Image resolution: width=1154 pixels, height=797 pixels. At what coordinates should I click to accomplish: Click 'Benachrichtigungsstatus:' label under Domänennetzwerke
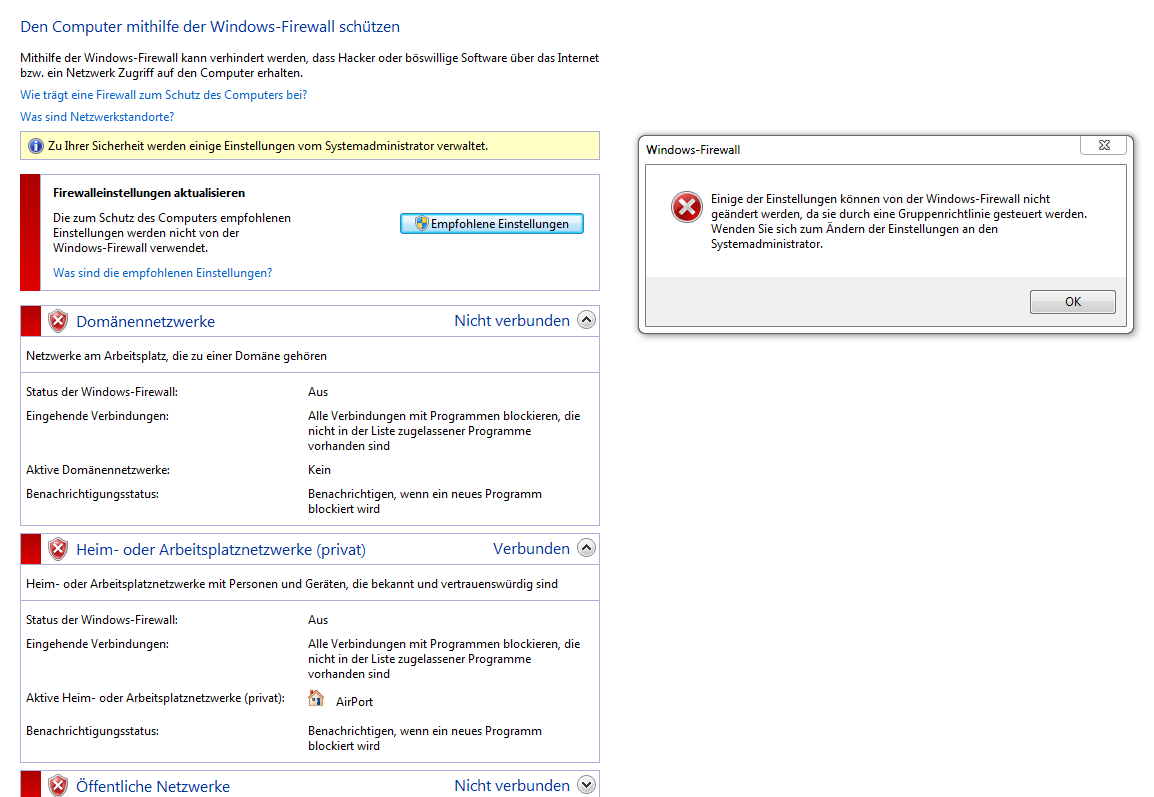(92, 494)
